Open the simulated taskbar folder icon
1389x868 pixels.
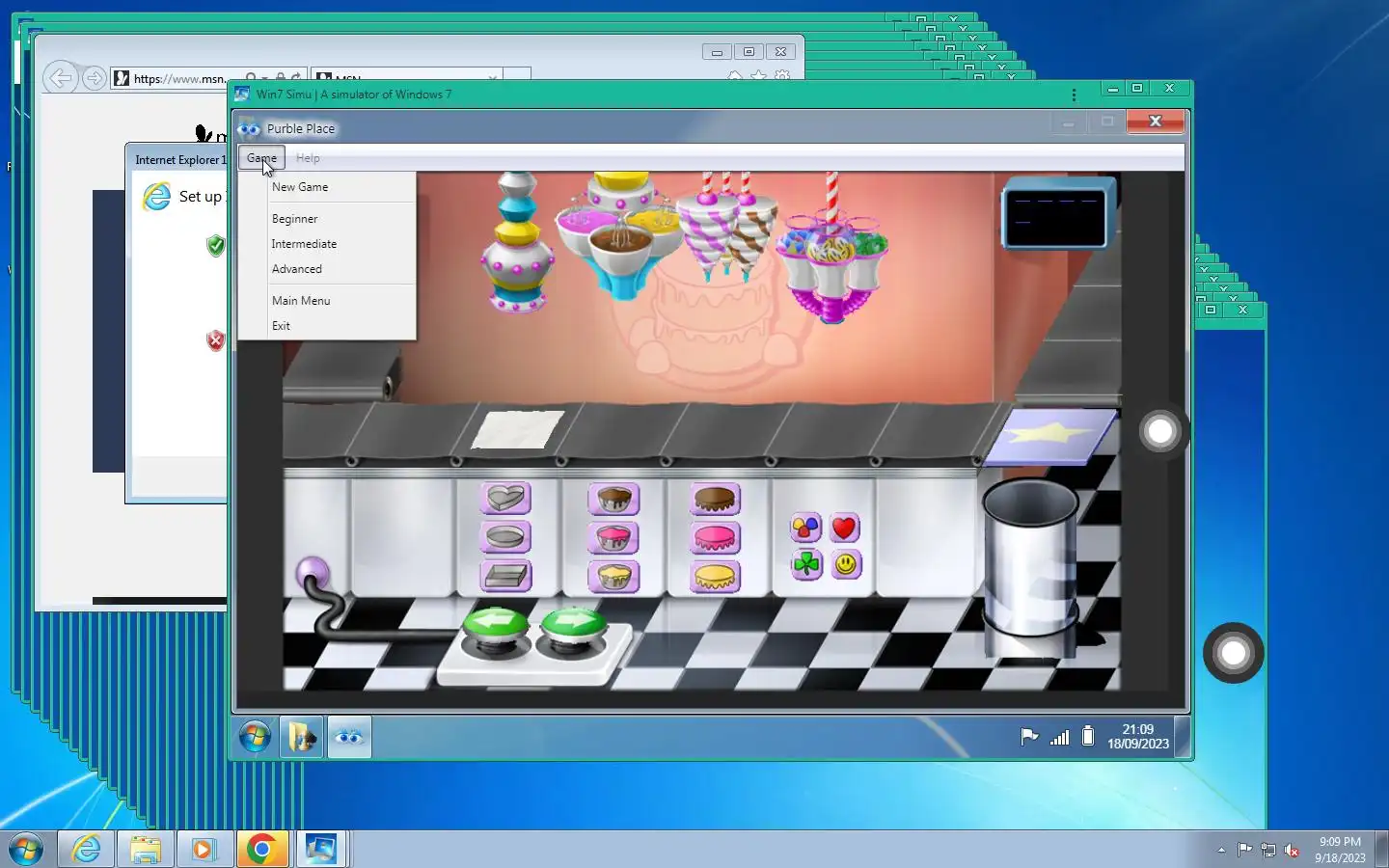click(x=301, y=738)
